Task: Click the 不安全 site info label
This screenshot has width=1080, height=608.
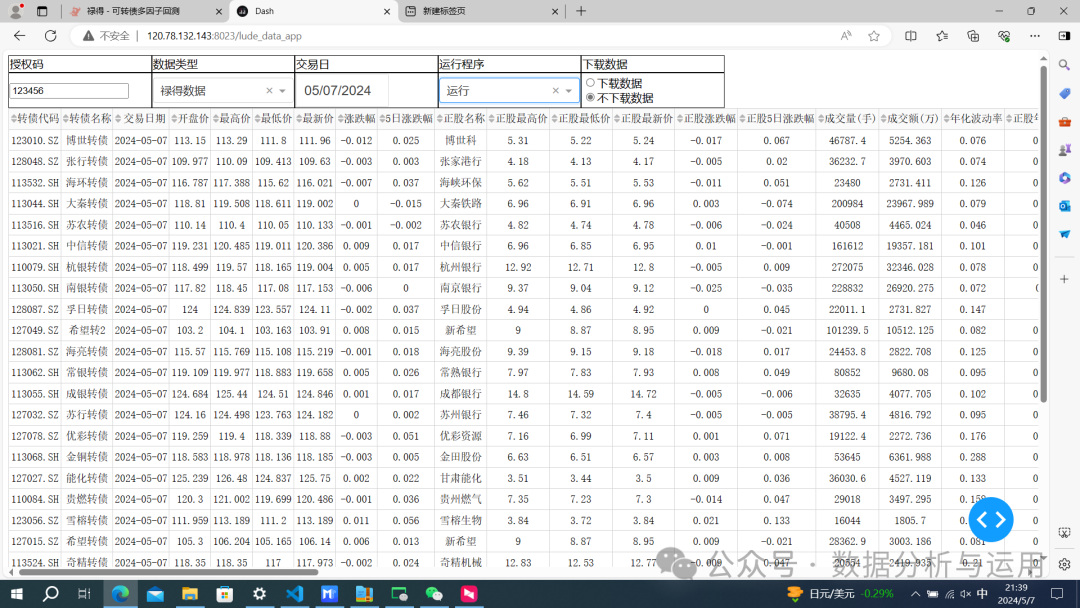Action: click(106, 36)
